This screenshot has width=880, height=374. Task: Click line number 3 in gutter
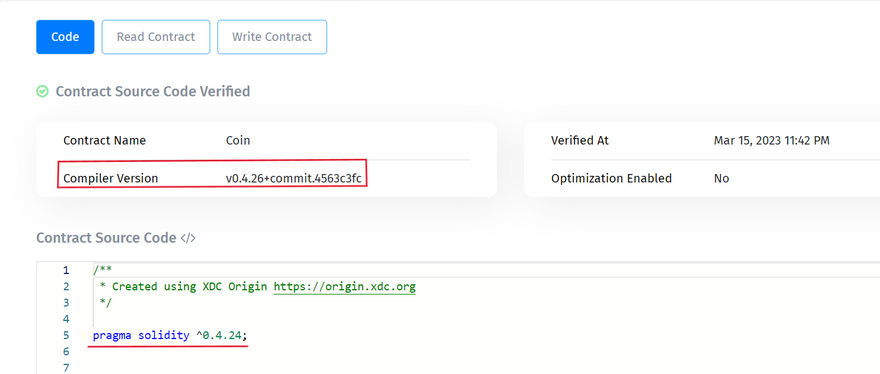coord(66,303)
